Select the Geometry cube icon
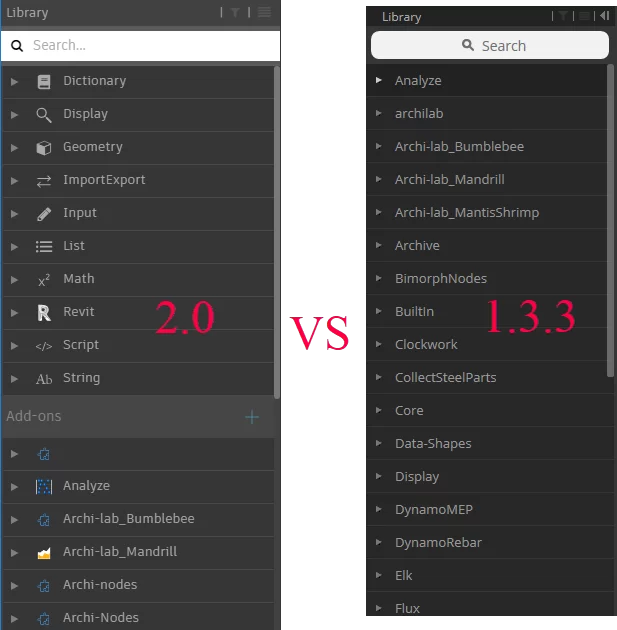617x630 pixels. [44, 148]
